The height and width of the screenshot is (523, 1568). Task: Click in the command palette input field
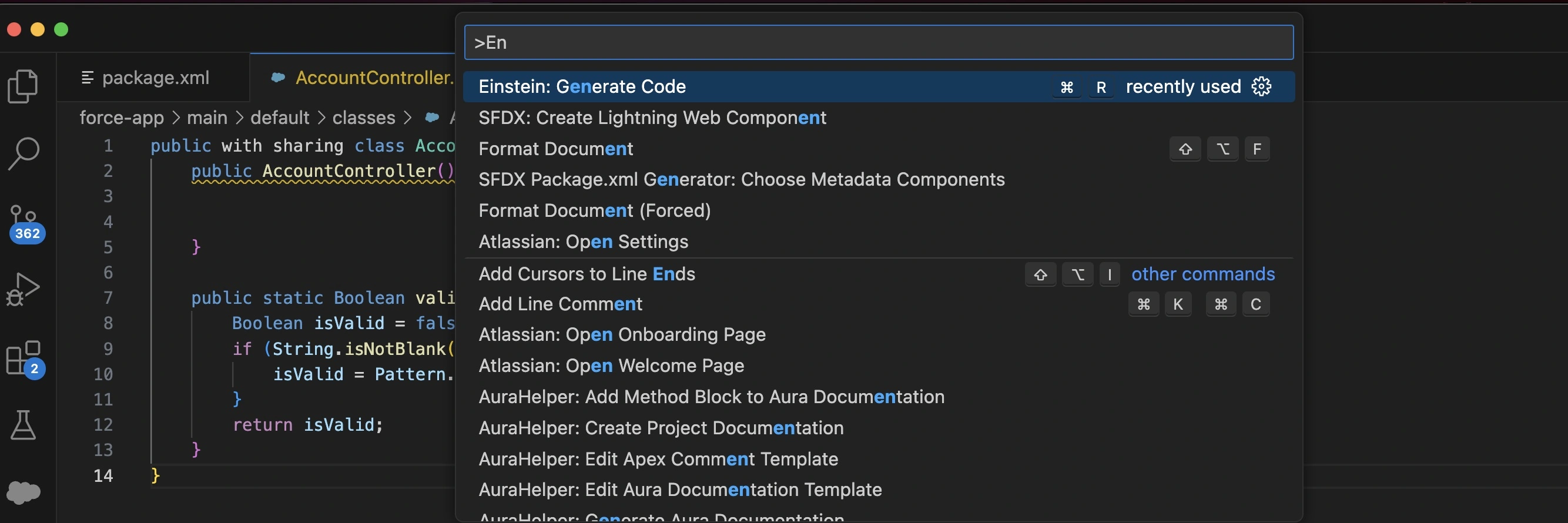point(879,43)
